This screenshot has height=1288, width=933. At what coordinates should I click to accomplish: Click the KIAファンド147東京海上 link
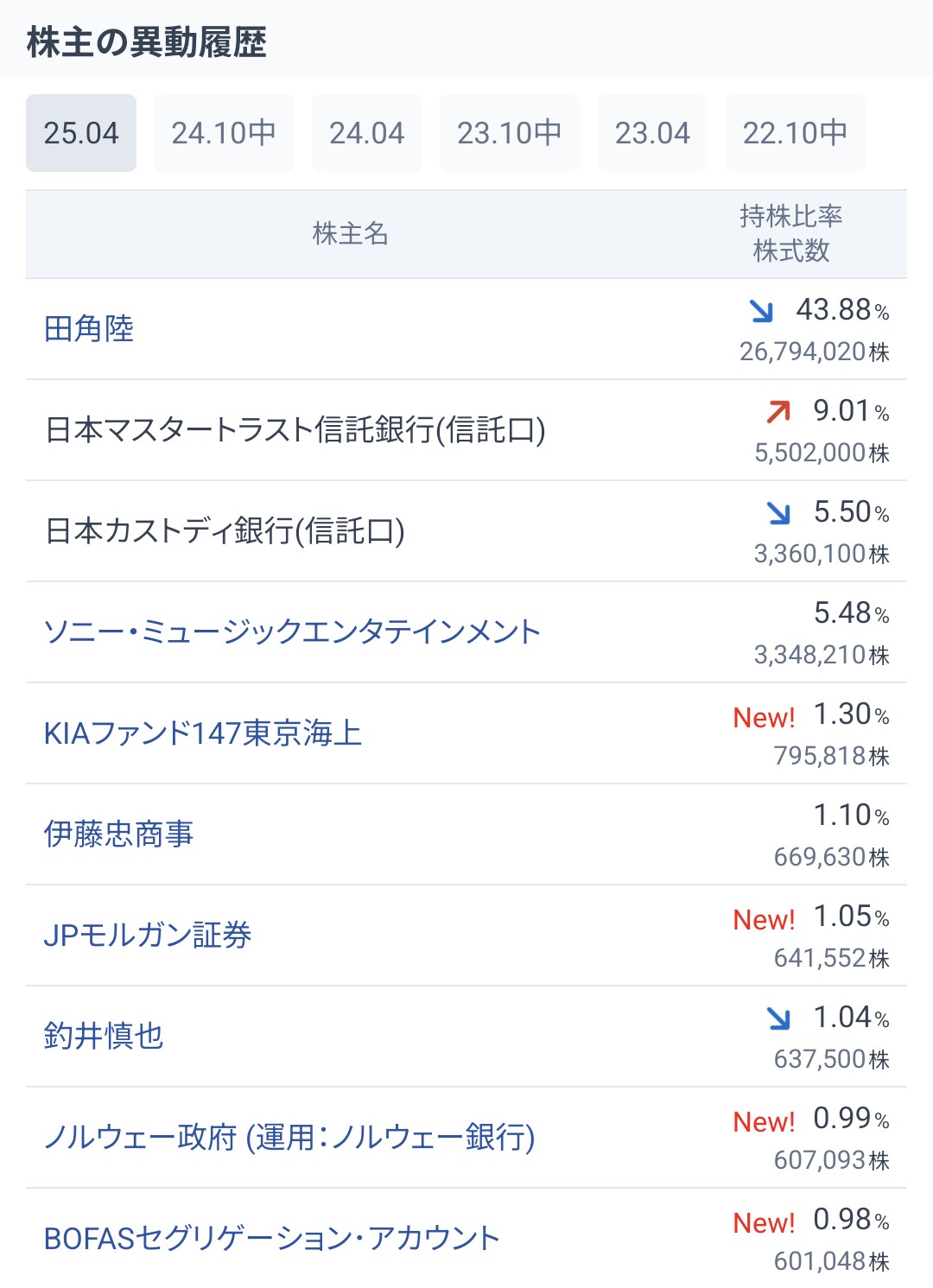tap(202, 733)
